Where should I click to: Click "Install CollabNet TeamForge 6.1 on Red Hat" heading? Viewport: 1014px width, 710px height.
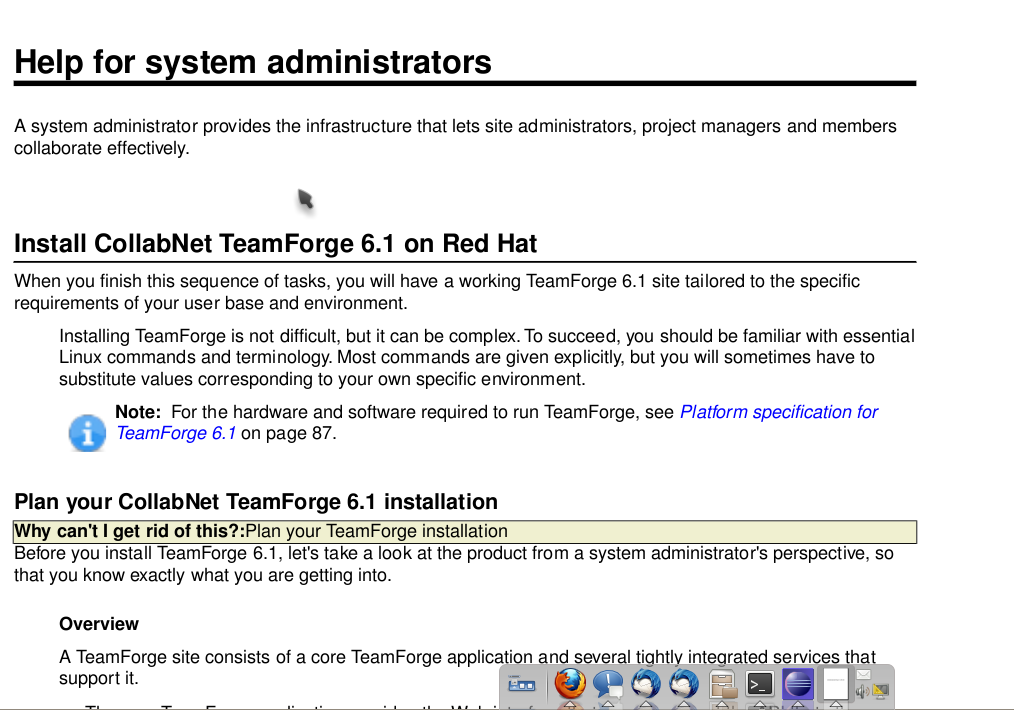click(x=275, y=244)
